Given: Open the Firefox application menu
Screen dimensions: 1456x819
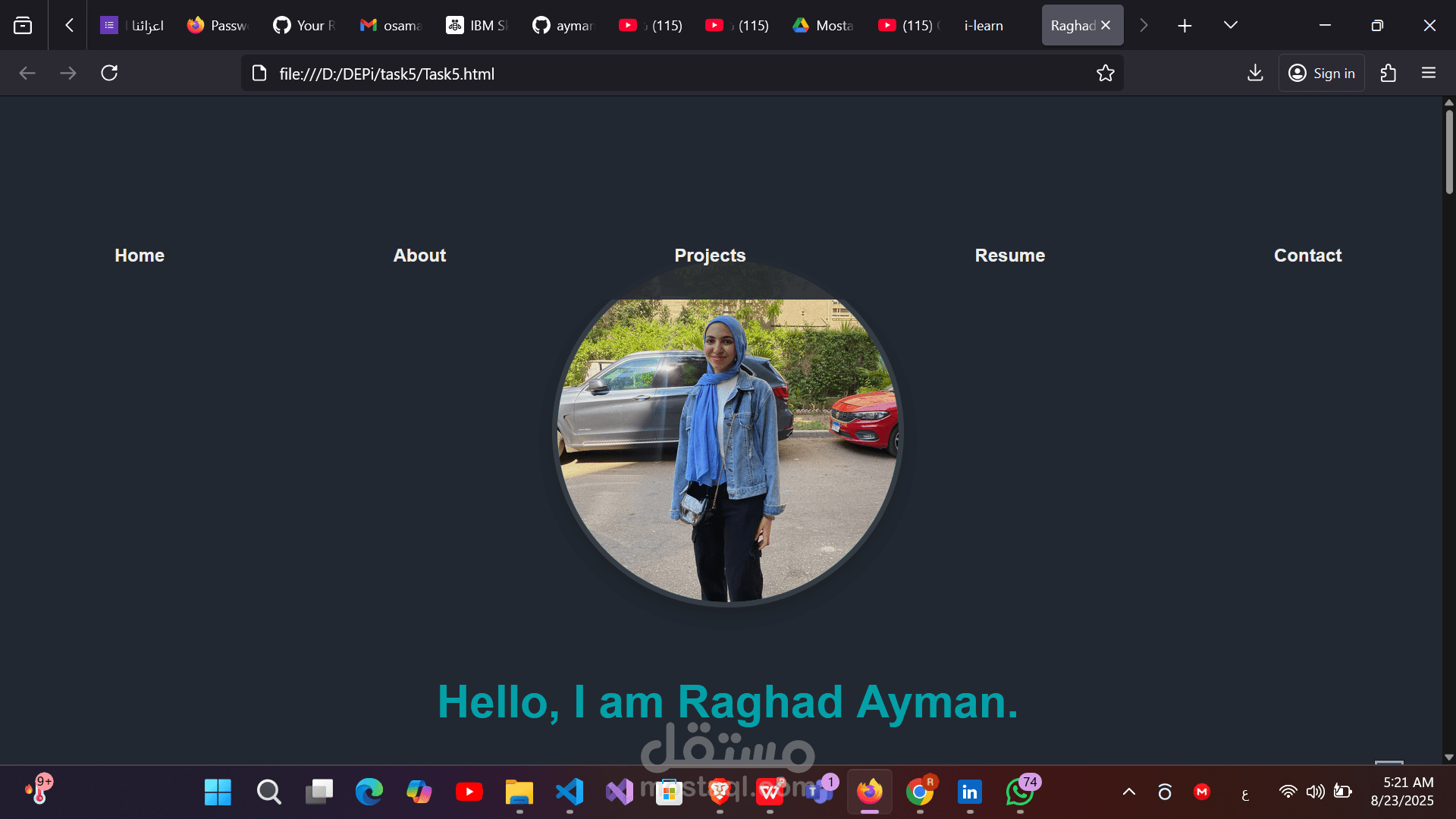Looking at the screenshot, I should pos(1429,73).
